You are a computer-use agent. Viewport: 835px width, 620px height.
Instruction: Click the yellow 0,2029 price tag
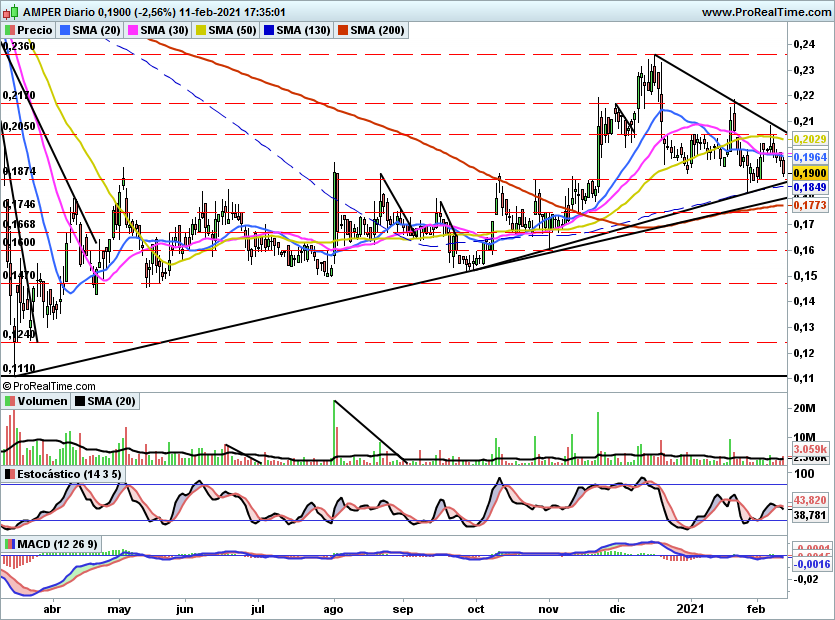point(809,139)
